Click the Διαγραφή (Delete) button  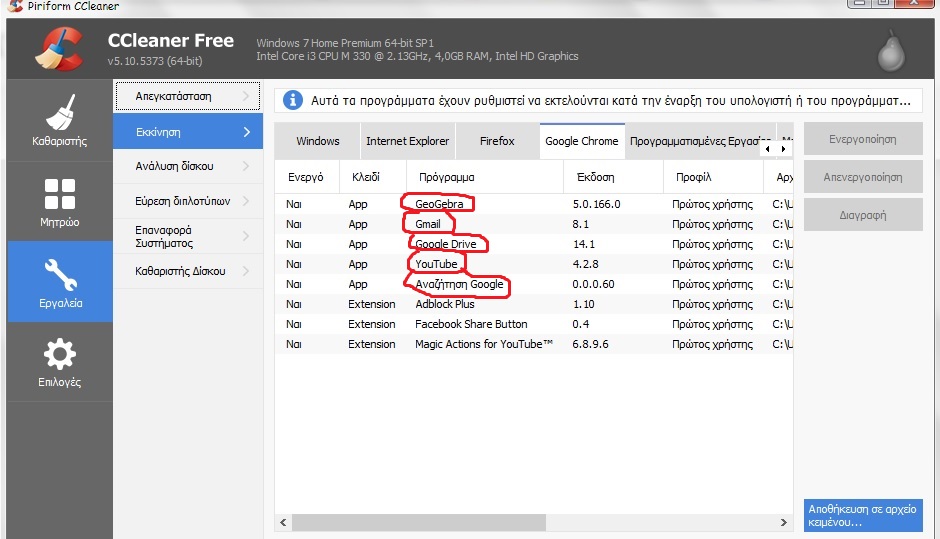863,215
